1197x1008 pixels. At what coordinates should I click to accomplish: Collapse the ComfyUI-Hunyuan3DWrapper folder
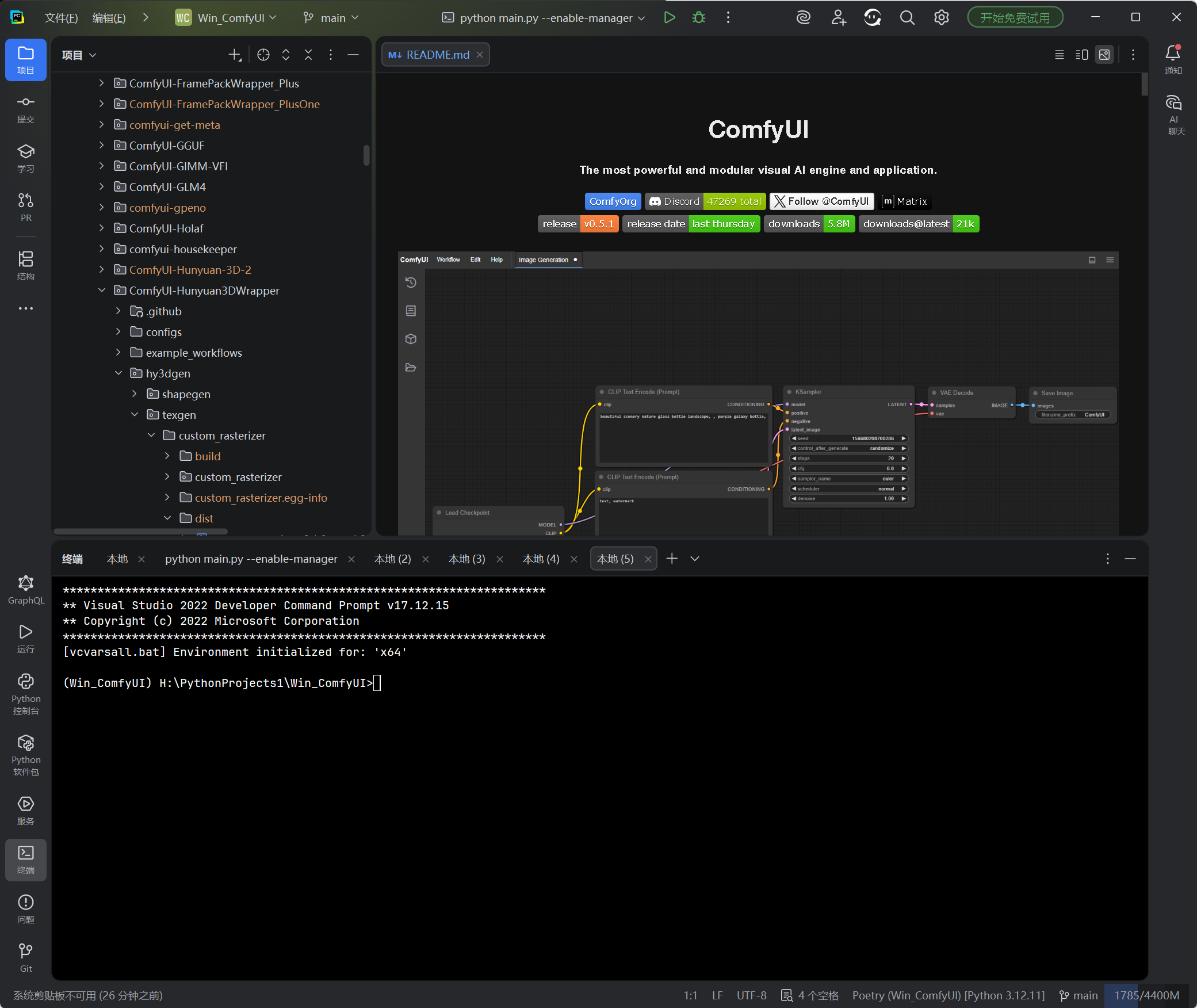[102, 291]
